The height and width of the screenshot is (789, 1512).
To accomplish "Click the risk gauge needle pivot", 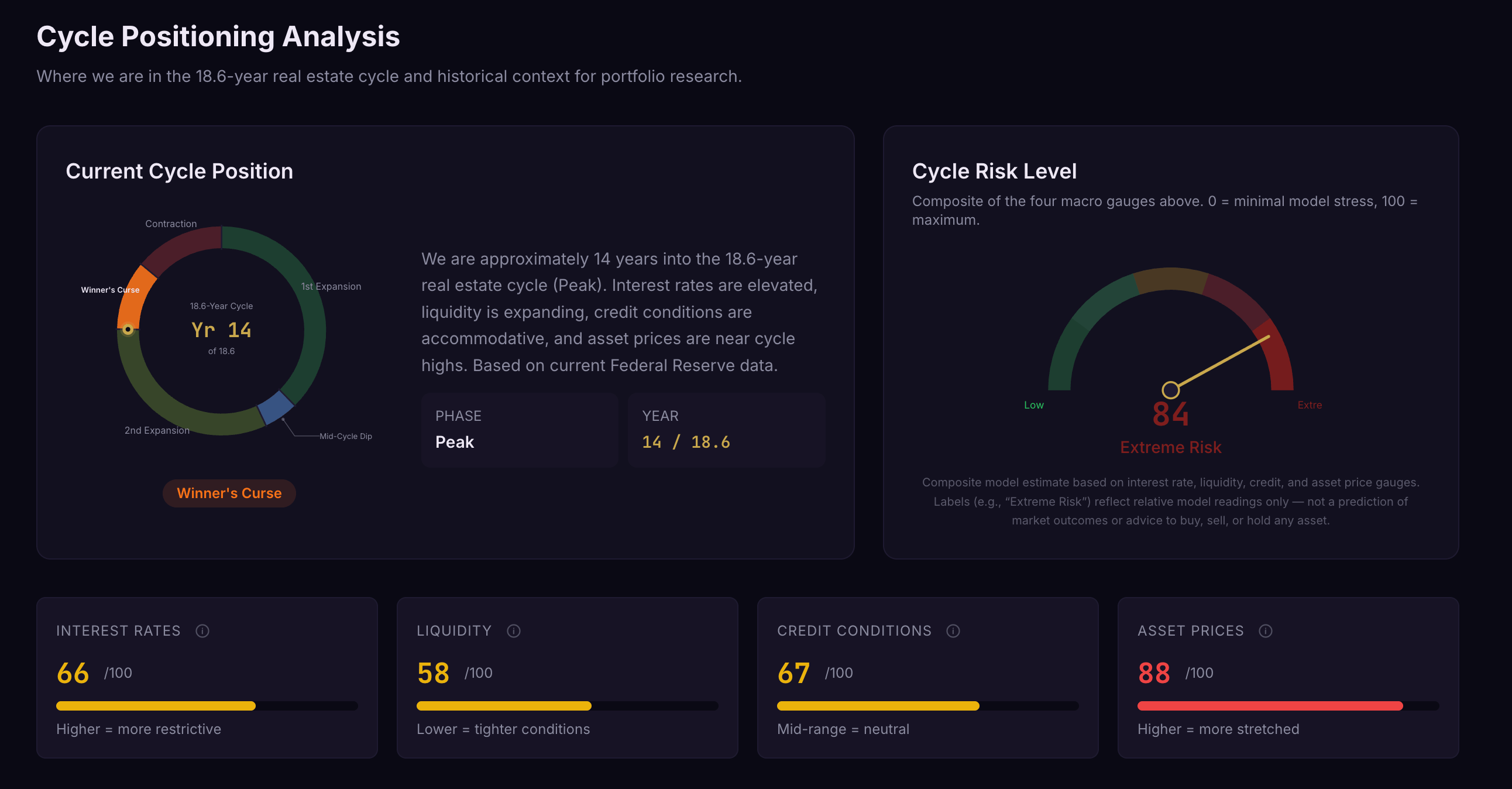I will click(x=1170, y=390).
